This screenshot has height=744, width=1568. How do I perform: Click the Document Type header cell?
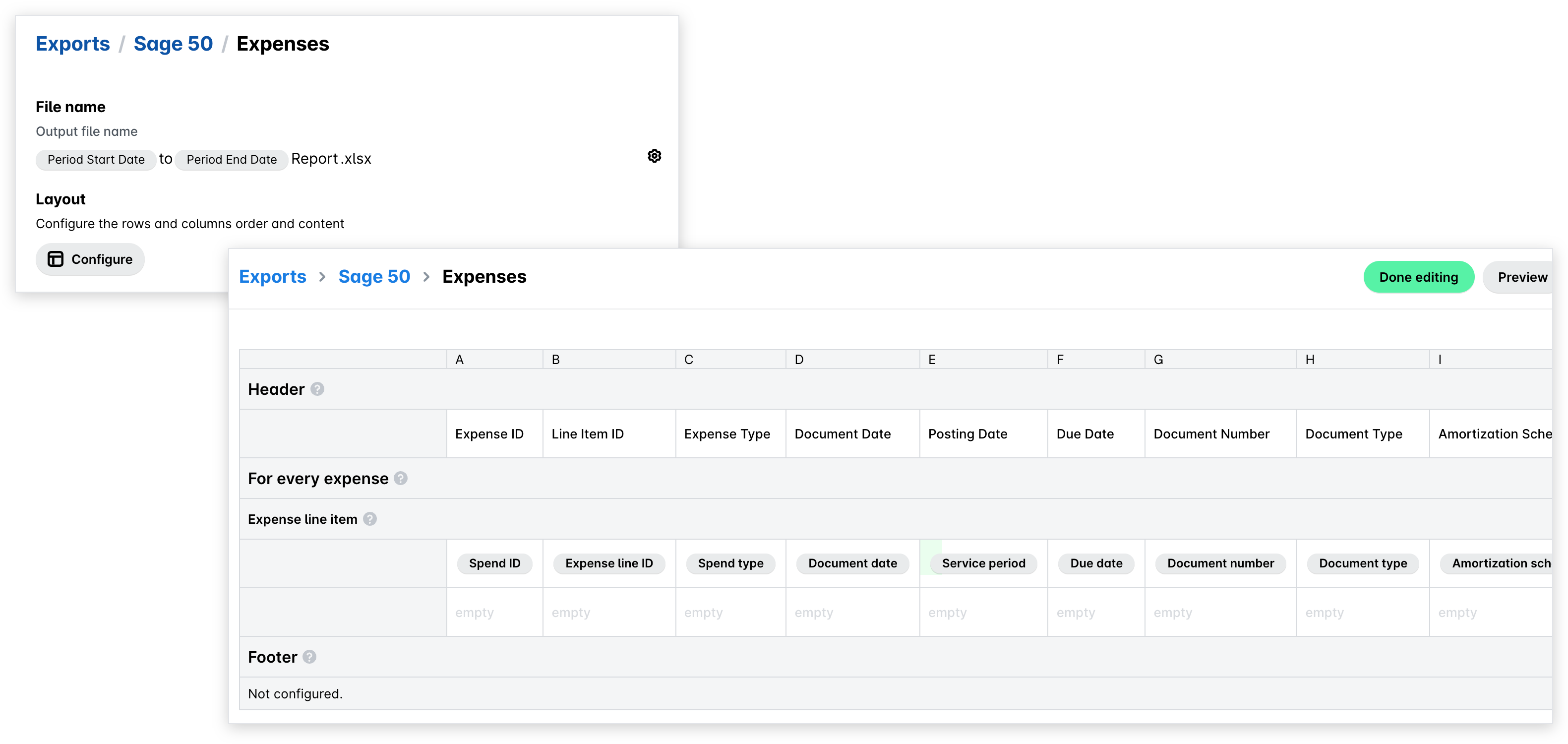click(x=1363, y=434)
